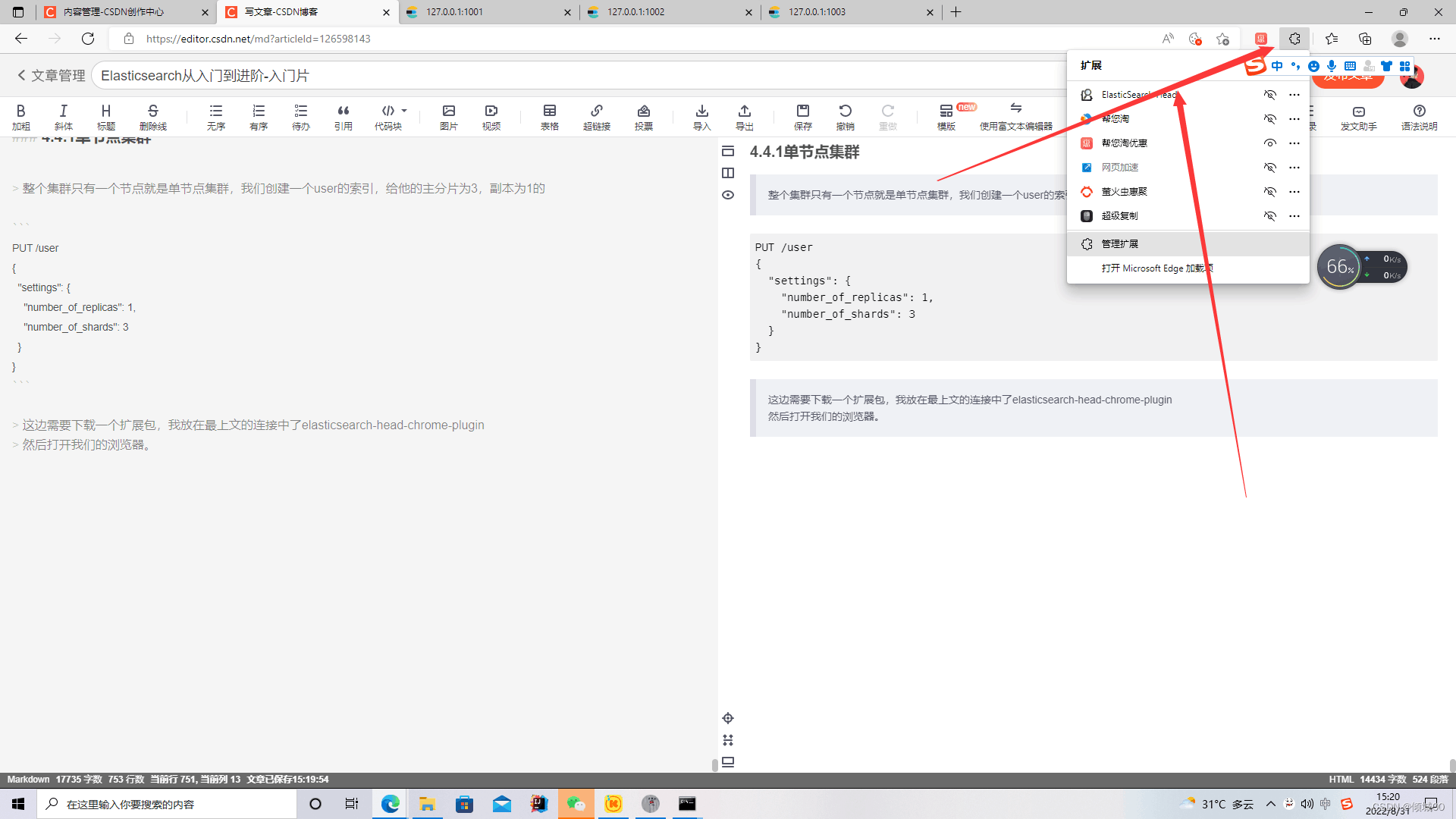Open more options for 超级复制 extension
This screenshot has height=819, width=1456.
(x=1294, y=216)
